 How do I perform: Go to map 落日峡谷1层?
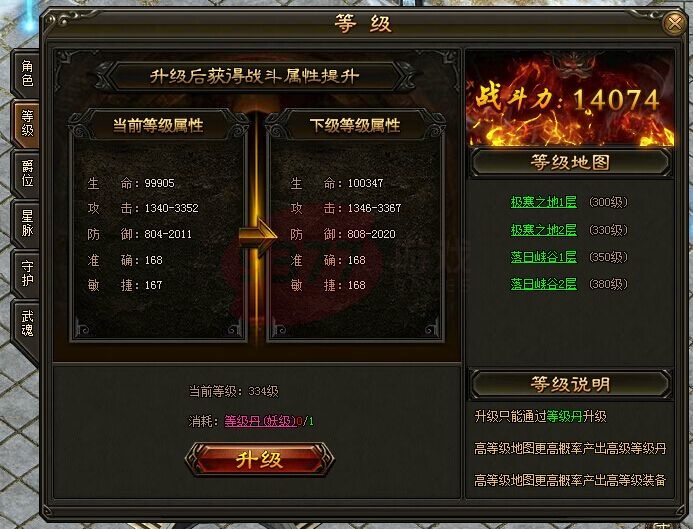(544, 257)
